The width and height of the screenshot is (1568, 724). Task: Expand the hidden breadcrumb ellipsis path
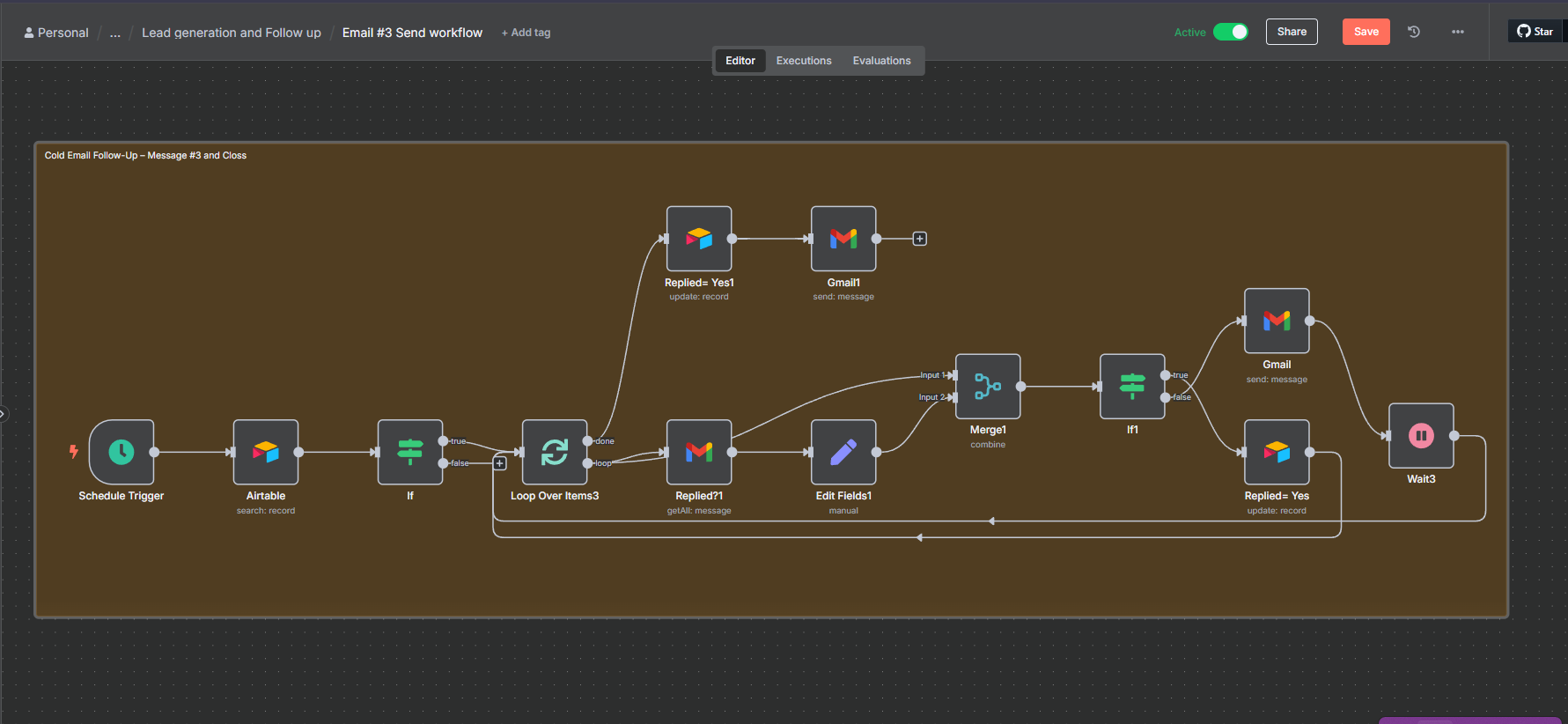115,33
